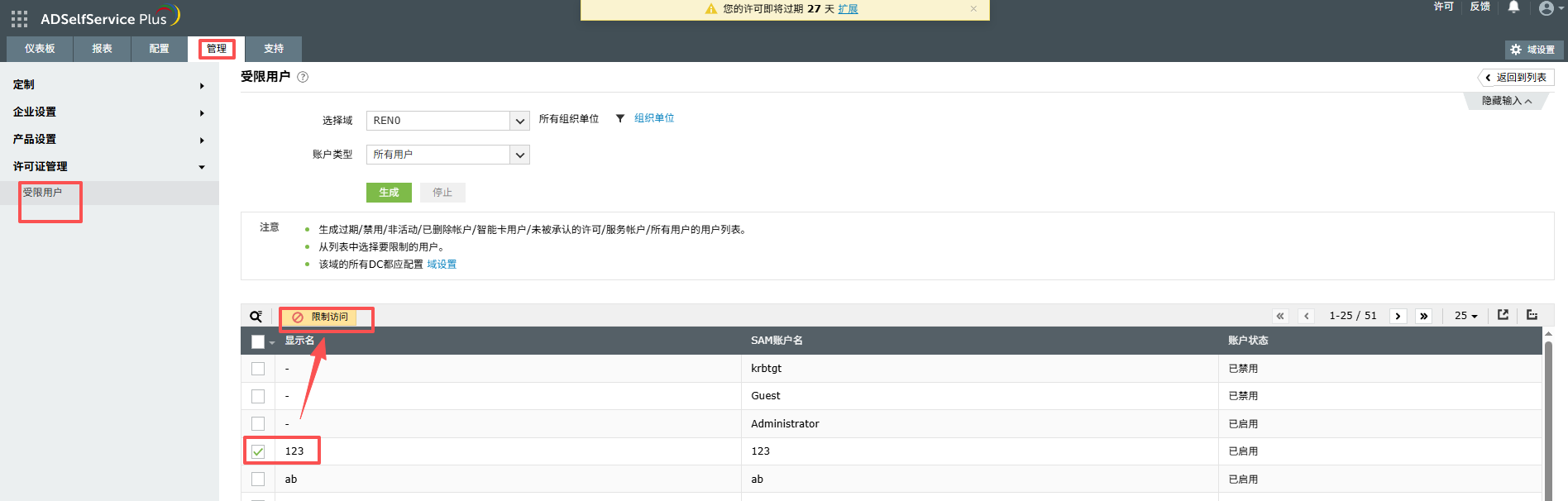1568x501 pixels.
Task: Tick the checkbox for the krbtgt row
Action: click(258, 369)
